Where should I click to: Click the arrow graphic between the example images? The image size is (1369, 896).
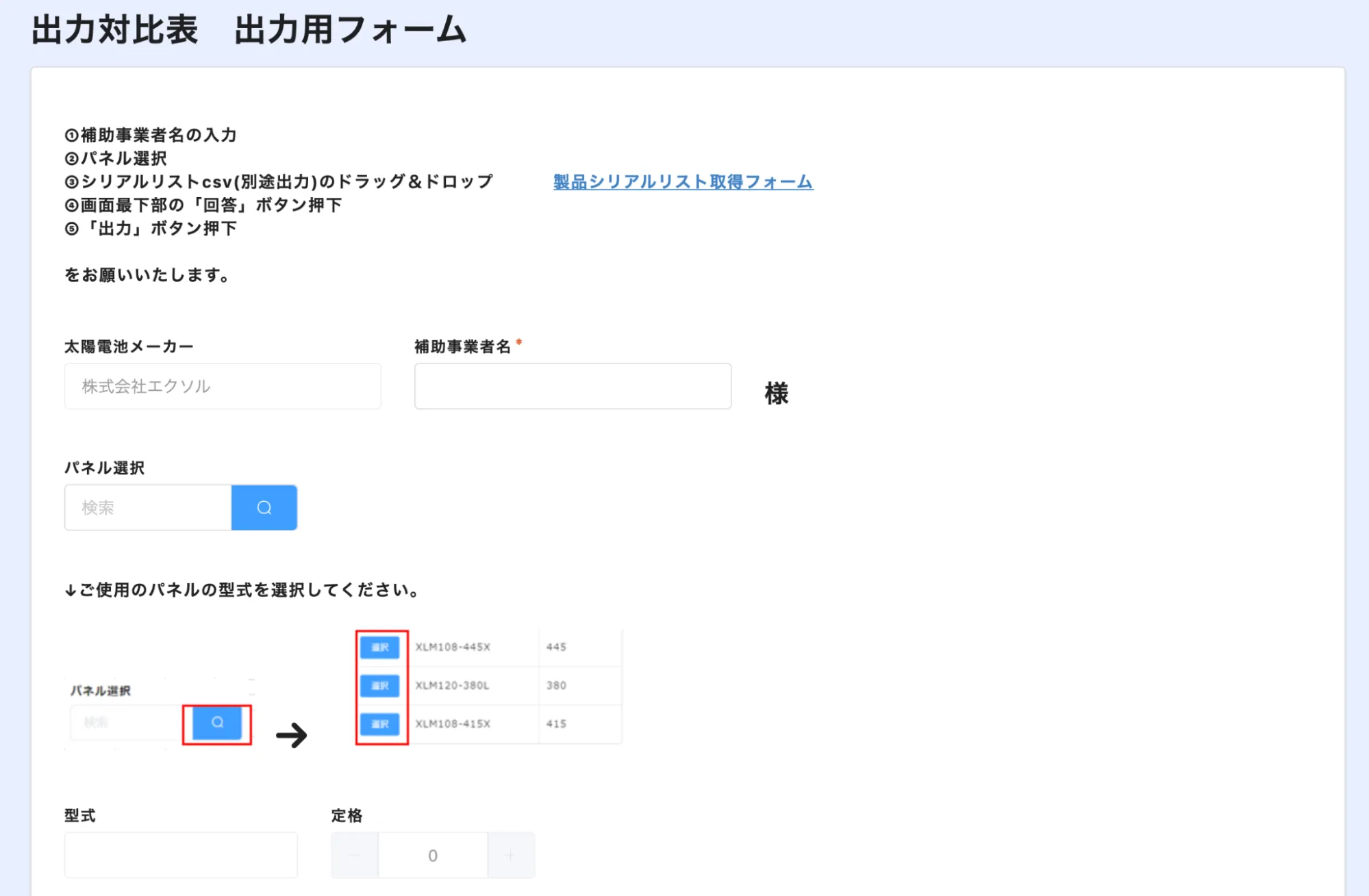coord(293,736)
